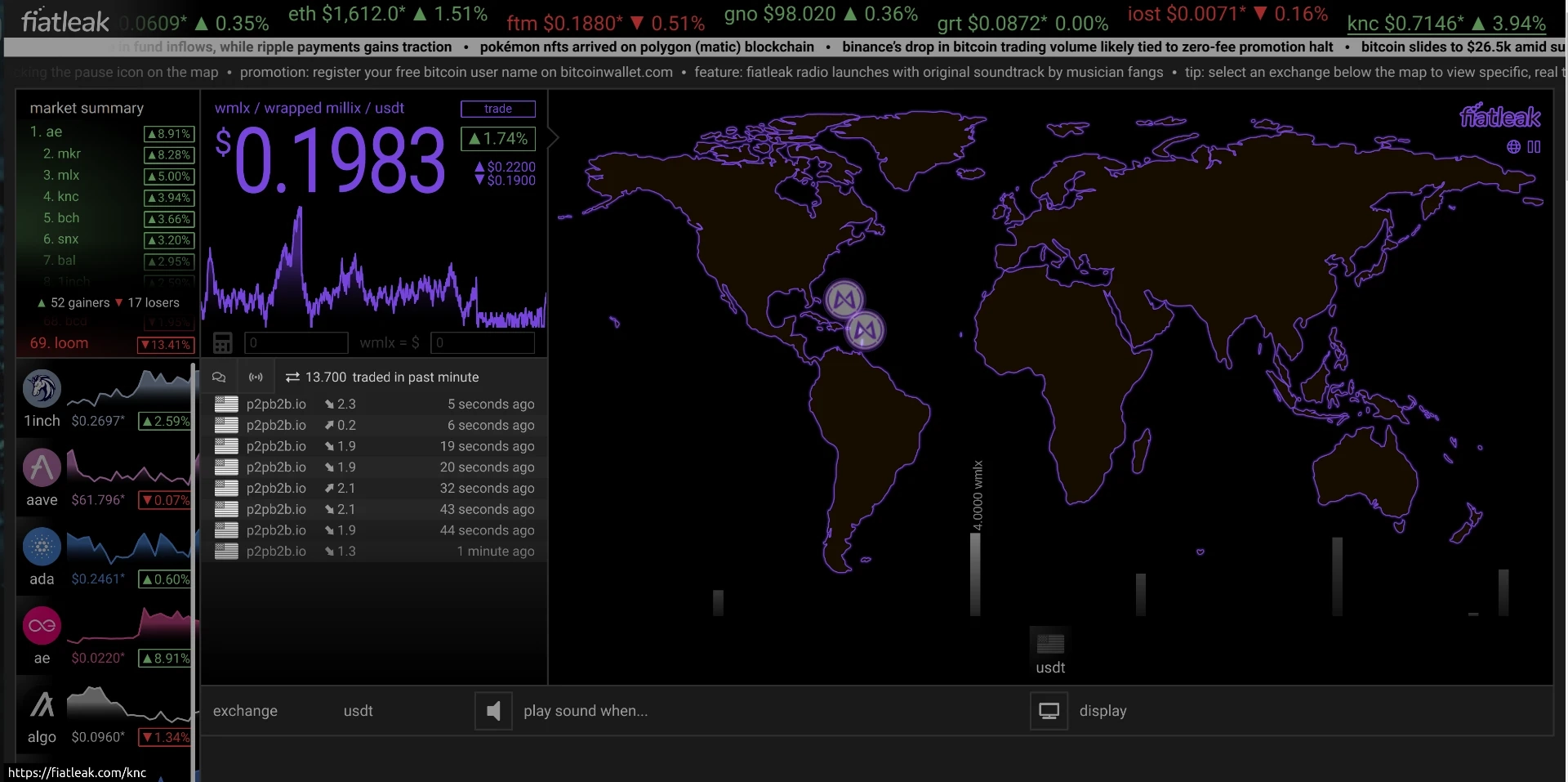This screenshot has width=1568, height=782.
Task: Click the wmlx amount input field
Action: coord(296,342)
